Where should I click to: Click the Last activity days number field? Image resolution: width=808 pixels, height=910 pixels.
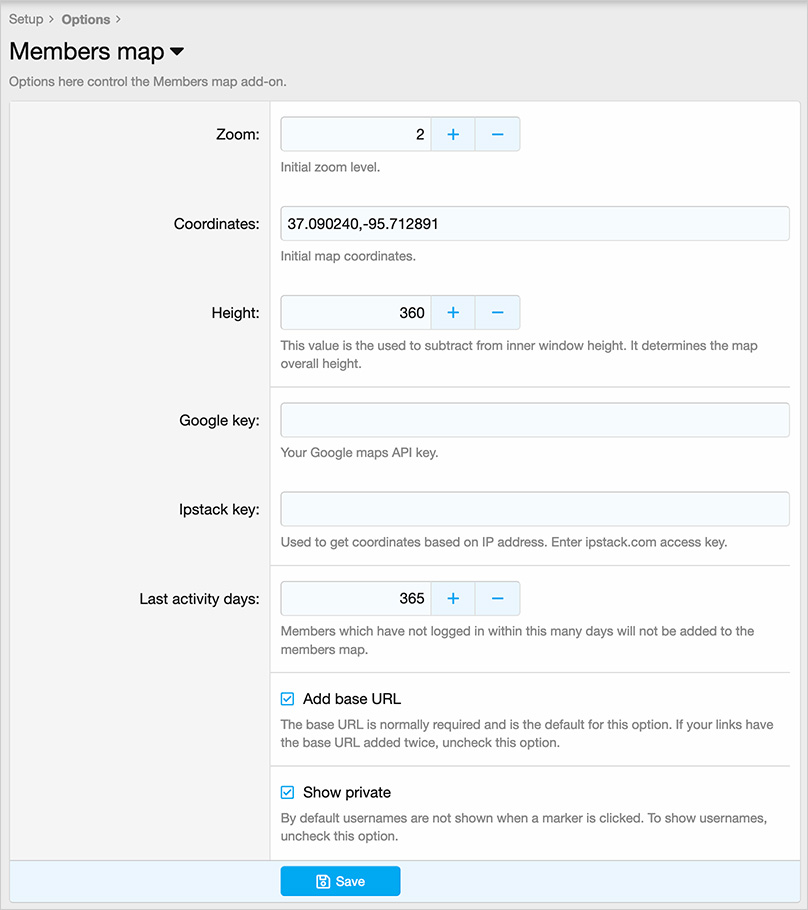[356, 599]
